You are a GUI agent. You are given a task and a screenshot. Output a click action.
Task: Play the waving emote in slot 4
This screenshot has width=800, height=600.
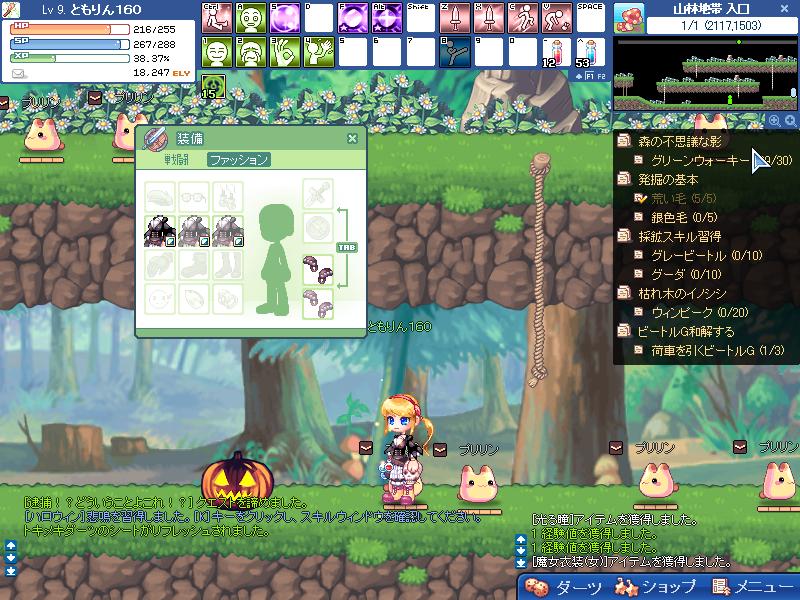point(319,52)
